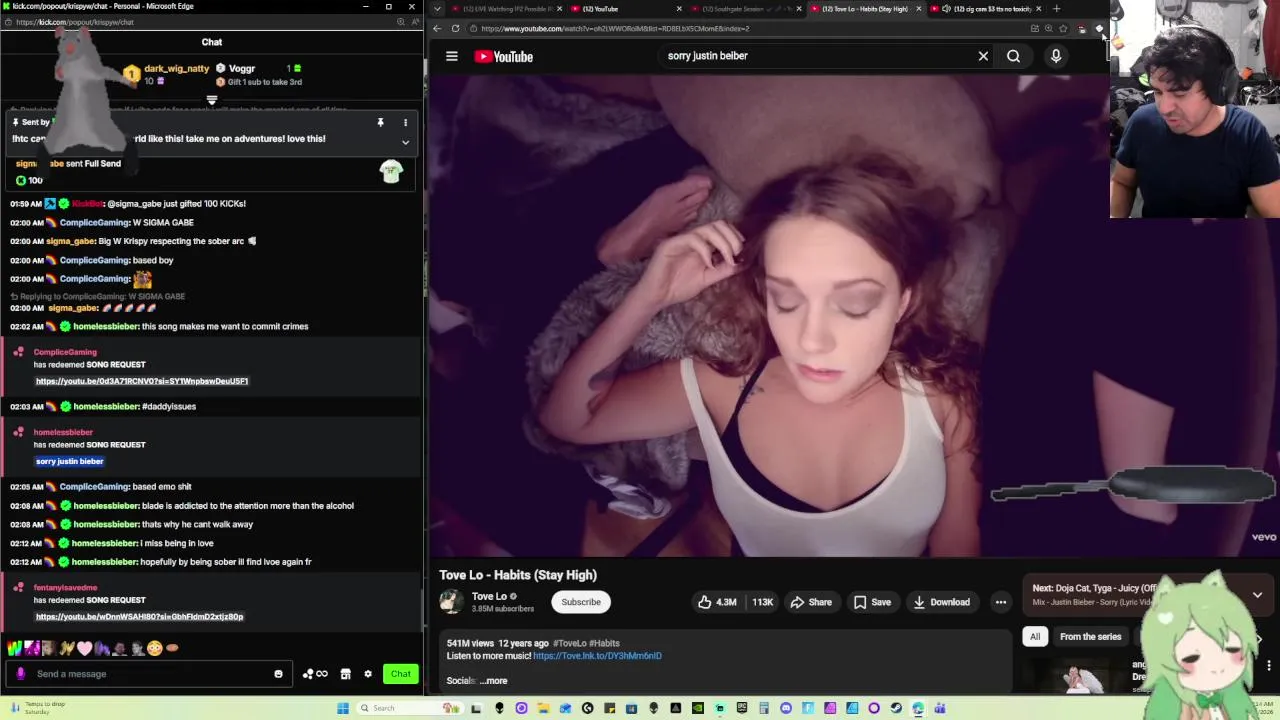Expand the Next: Doja Cat playlist panel
This screenshot has width=1280, height=720.
pyautogui.click(x=1257, y=594)
